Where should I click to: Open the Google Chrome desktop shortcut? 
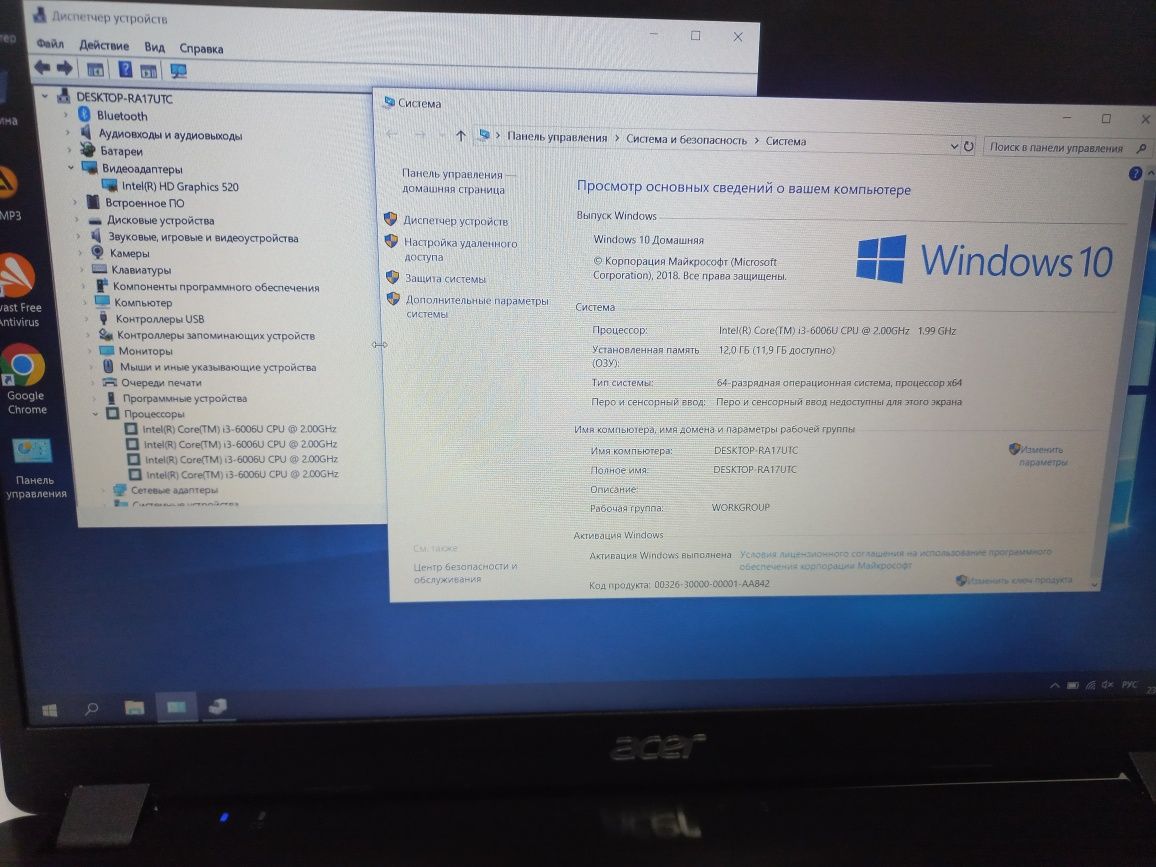click(23, 379)
